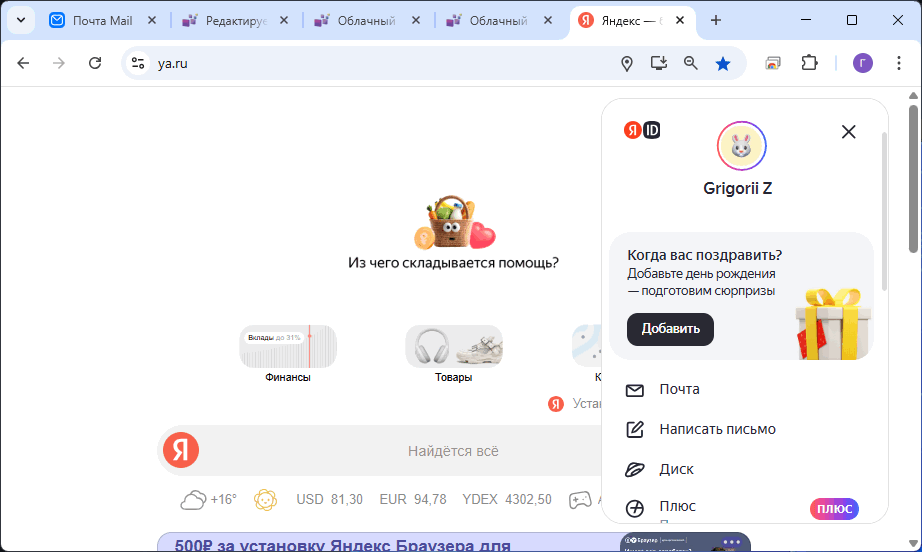Image resolution: width=922 pixels, height=552 pixels.
Task: Open YDEX 4302,50 stock quote
Action: click(x=507, y=500)
